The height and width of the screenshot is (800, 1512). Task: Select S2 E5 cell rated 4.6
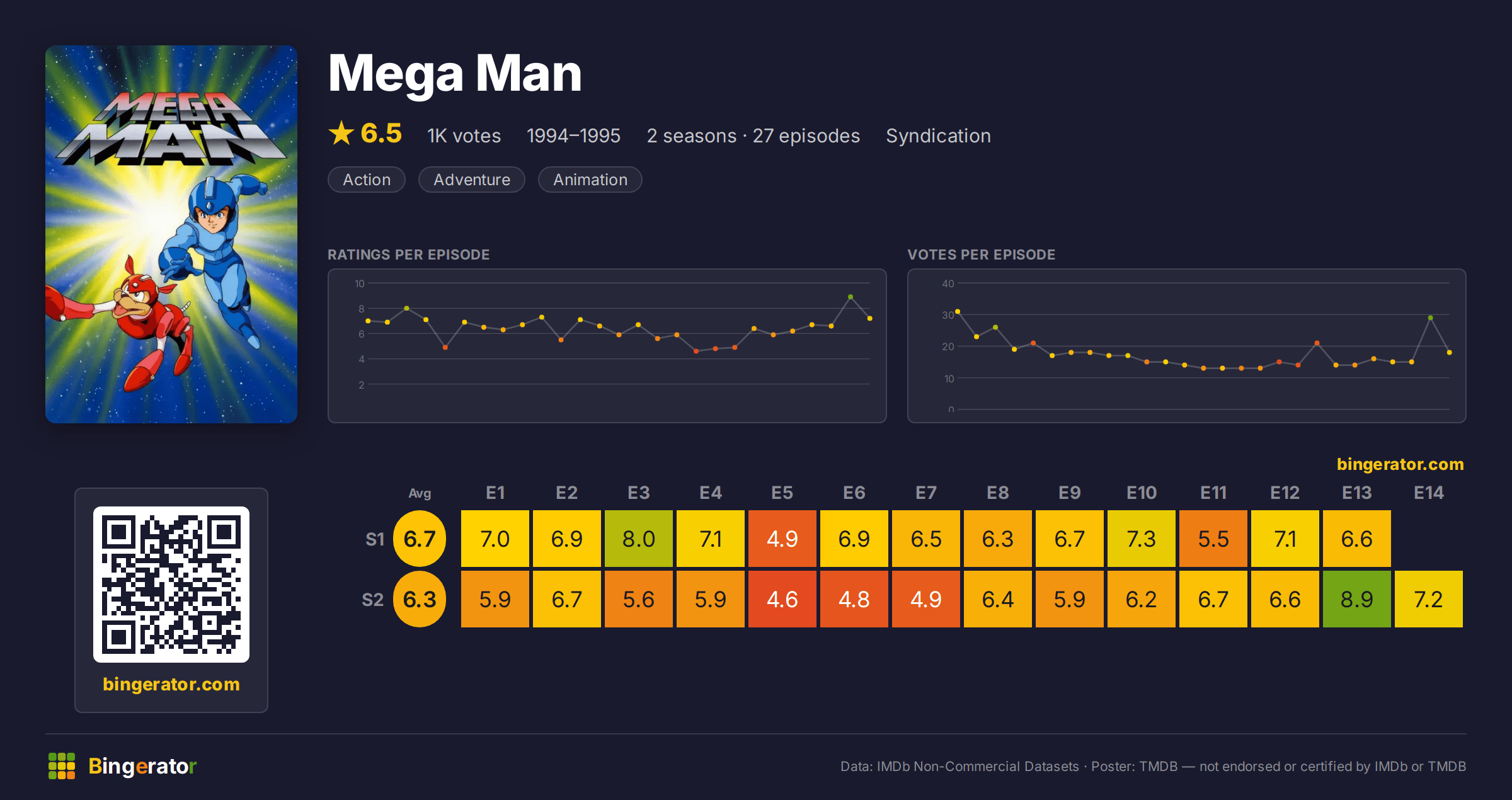(x=782, y=599)
